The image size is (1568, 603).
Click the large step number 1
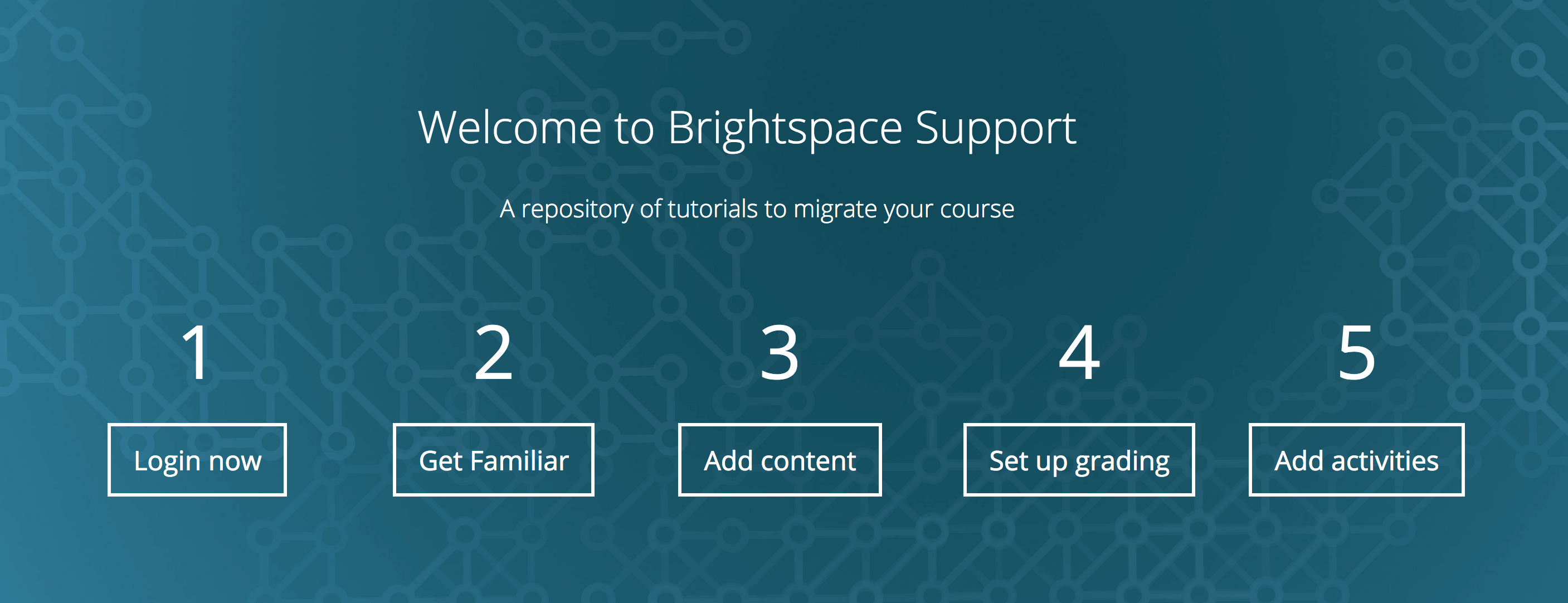(x=196, y=353)
